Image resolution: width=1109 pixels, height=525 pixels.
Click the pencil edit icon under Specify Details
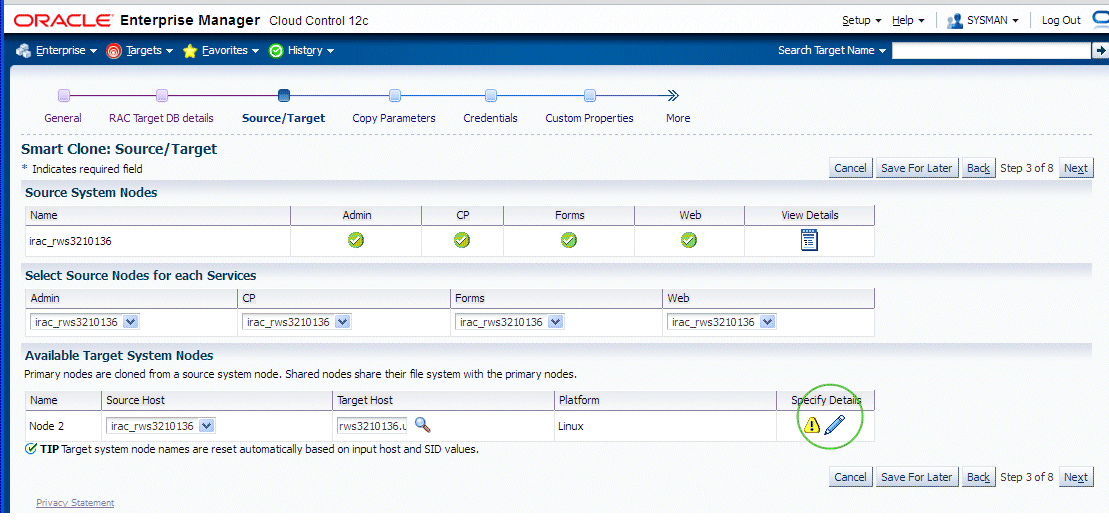tap(835, 425)
